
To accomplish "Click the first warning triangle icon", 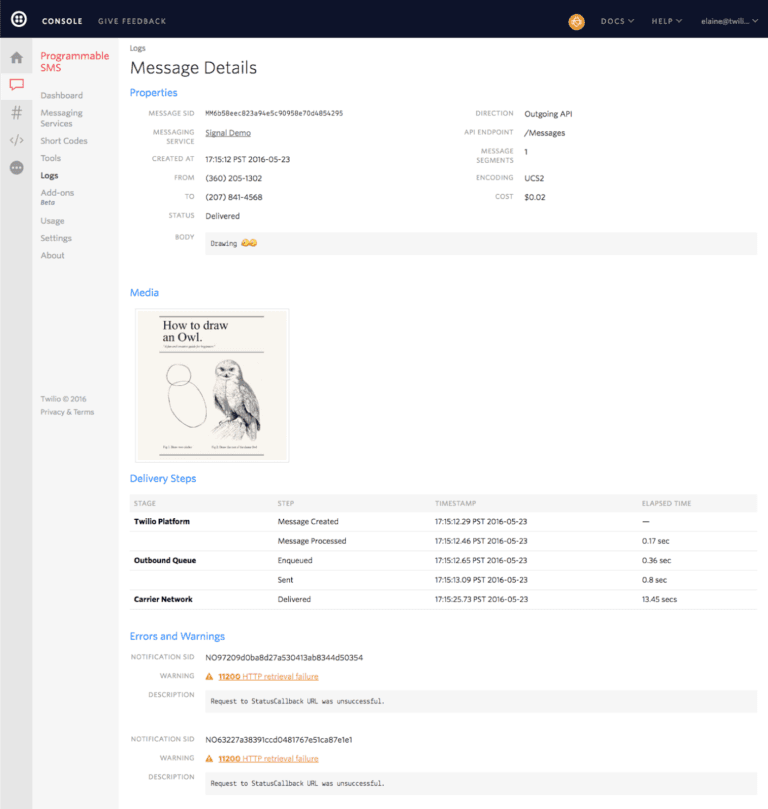I will [x=209, y=676].
